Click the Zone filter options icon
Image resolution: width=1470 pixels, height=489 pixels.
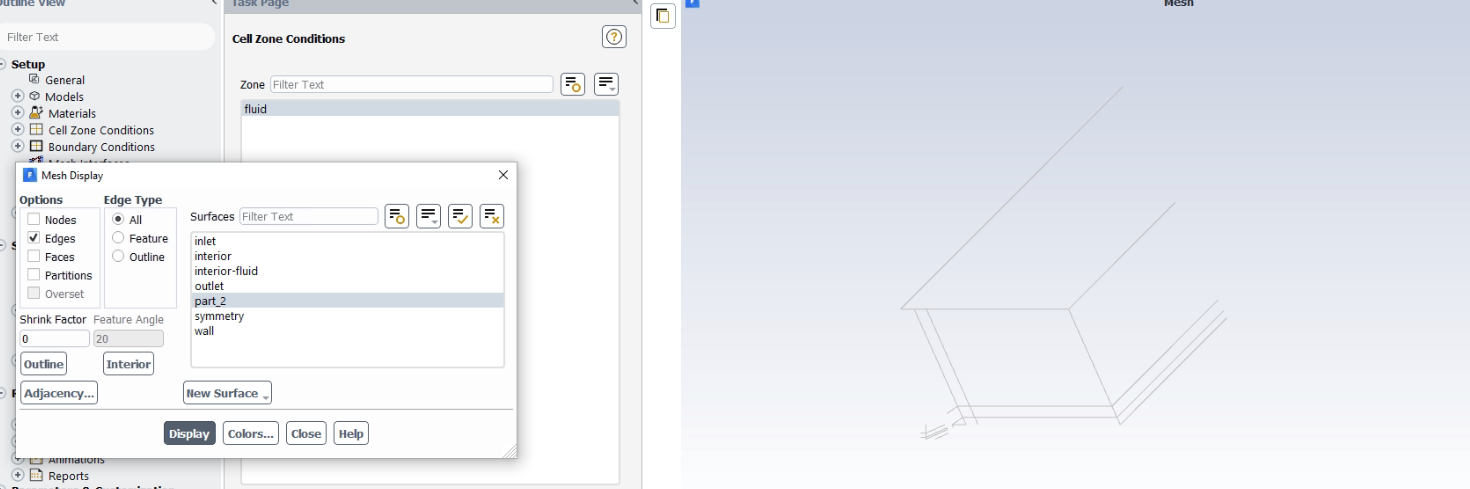point(572,84)
